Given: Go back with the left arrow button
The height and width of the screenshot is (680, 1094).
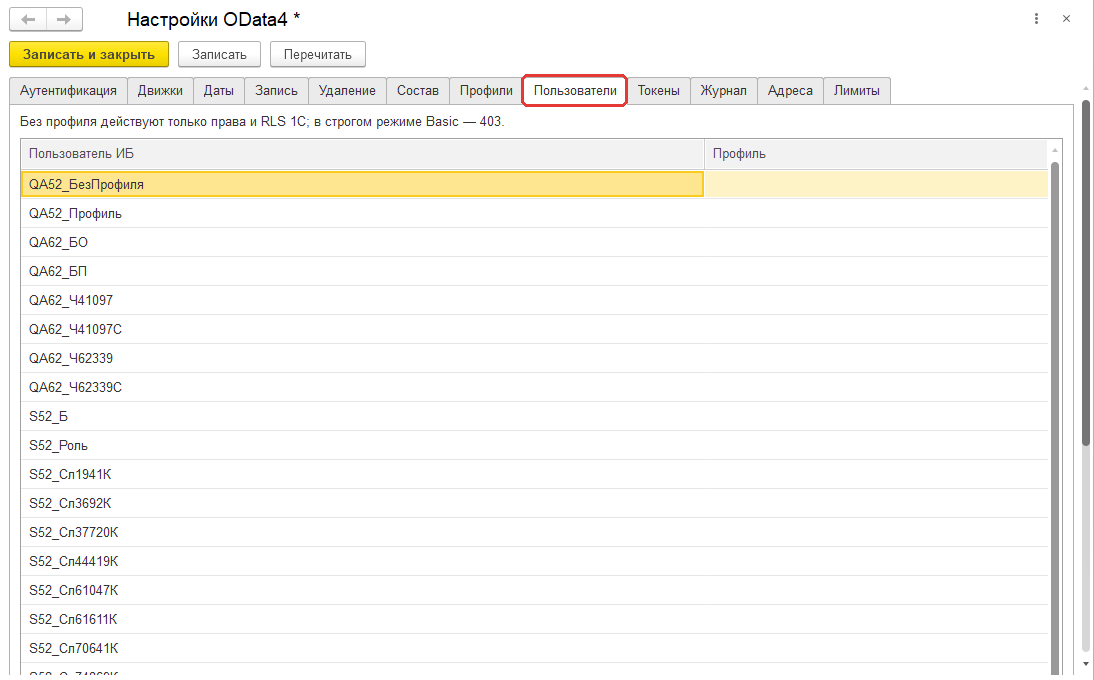Looking at the screenshot, I should coord(28,20).
